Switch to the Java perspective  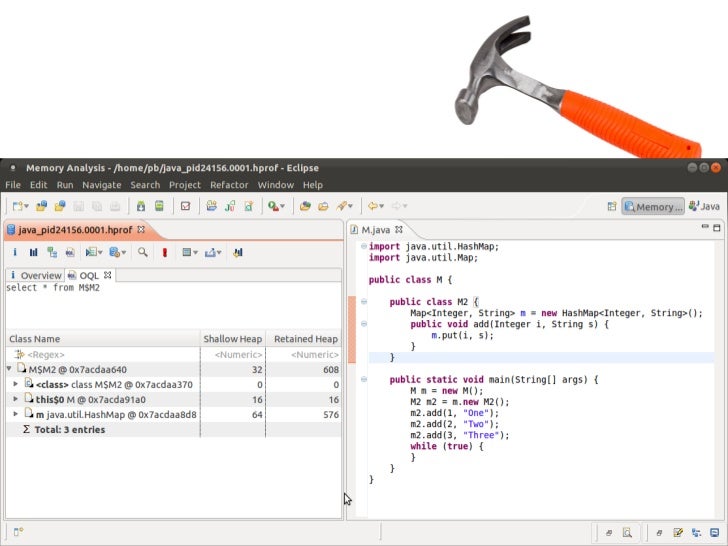click(704, 207)
